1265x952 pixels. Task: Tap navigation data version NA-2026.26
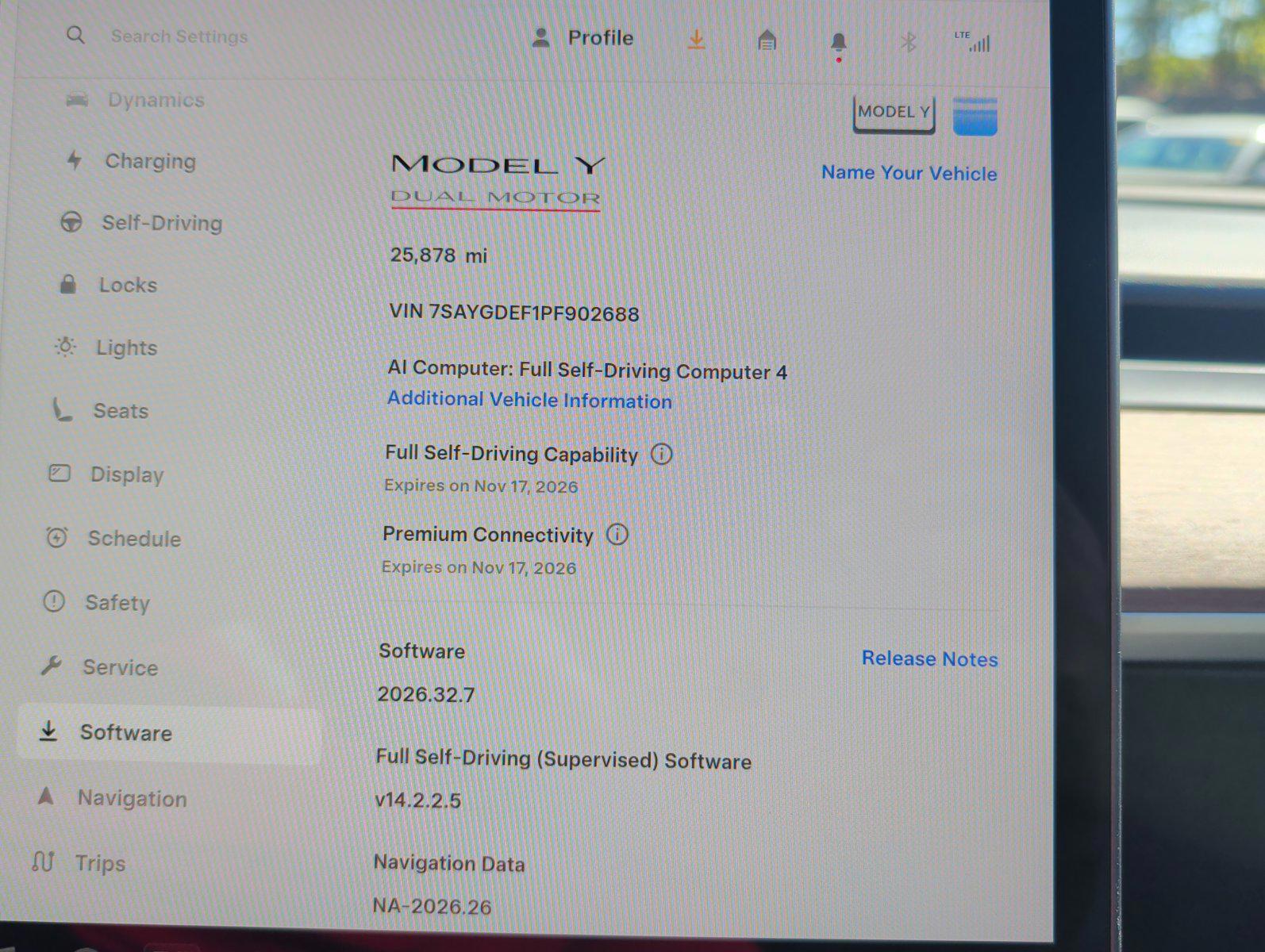(433, 905)
